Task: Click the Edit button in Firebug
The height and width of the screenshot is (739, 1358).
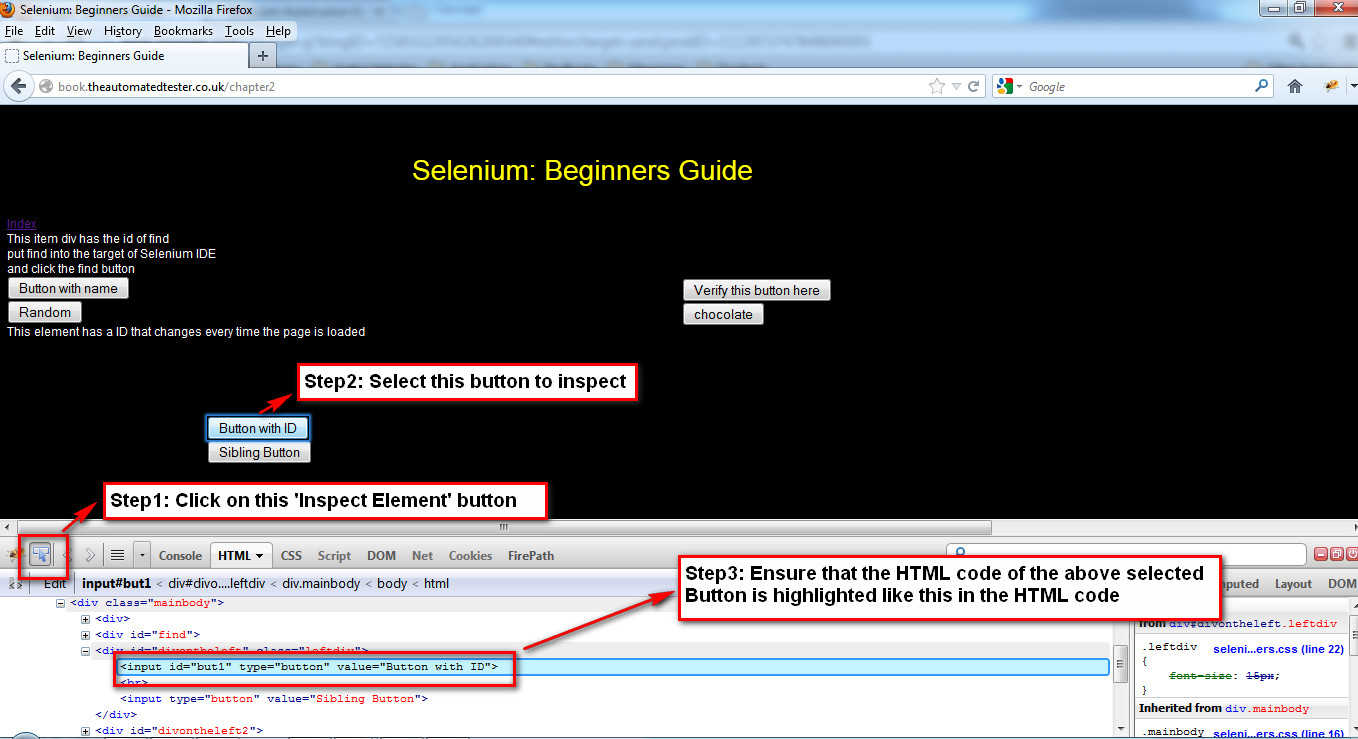Action: tap(53, 583)
